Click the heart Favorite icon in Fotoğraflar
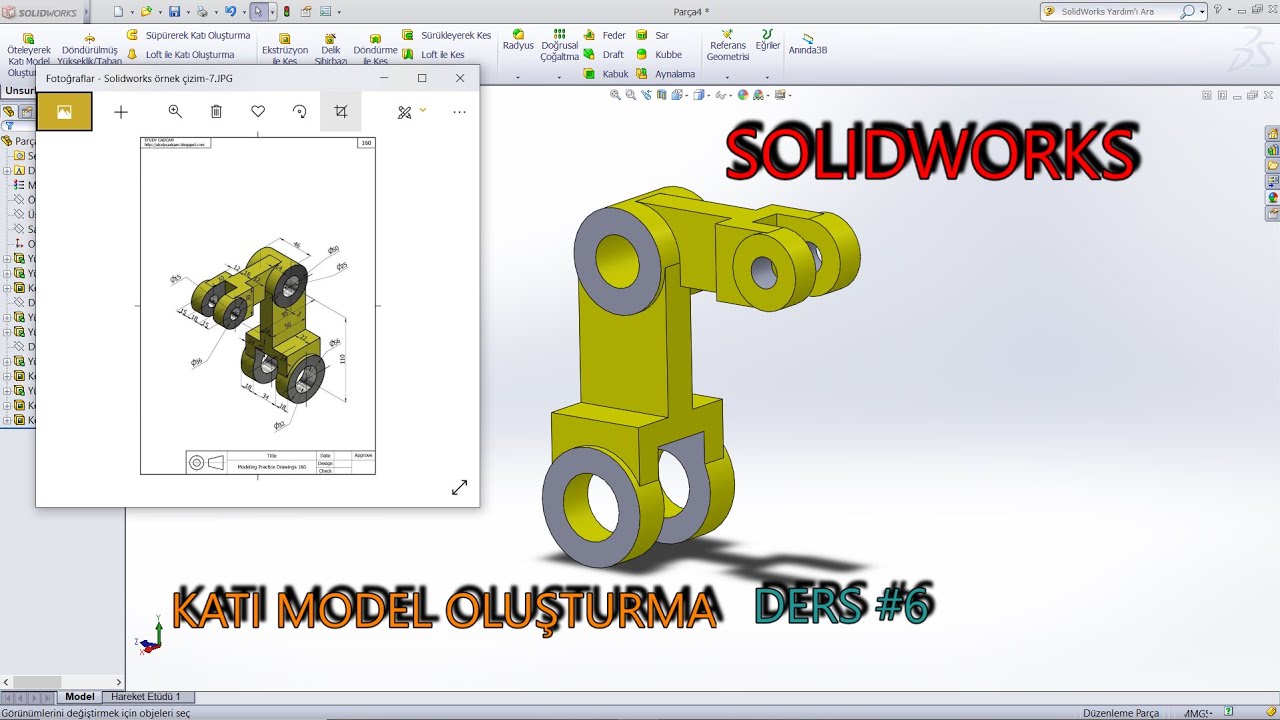This screenshot has width=1280, height=720. click(x=258, y=112)
